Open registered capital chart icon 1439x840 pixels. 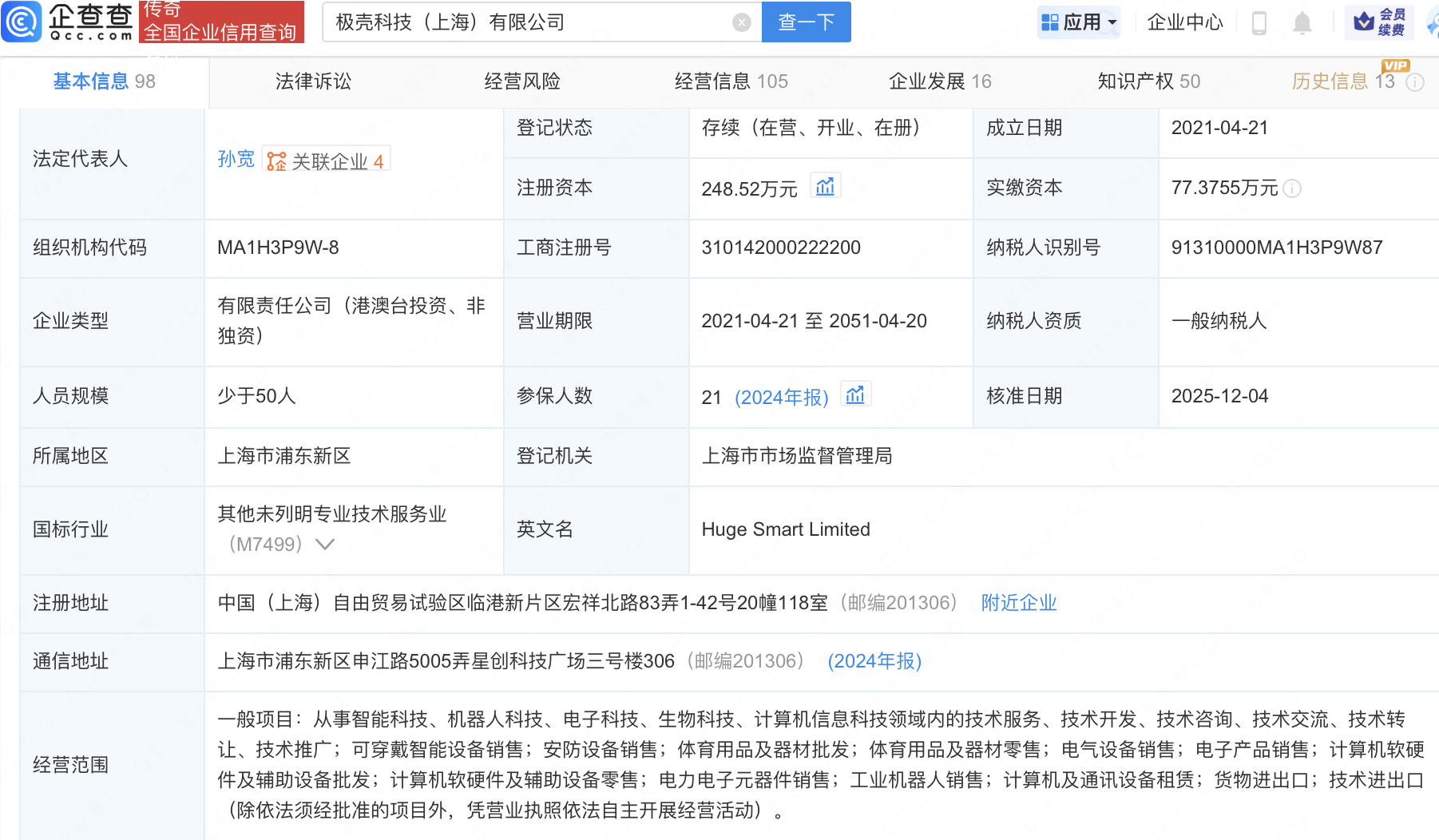pos(825,187)
